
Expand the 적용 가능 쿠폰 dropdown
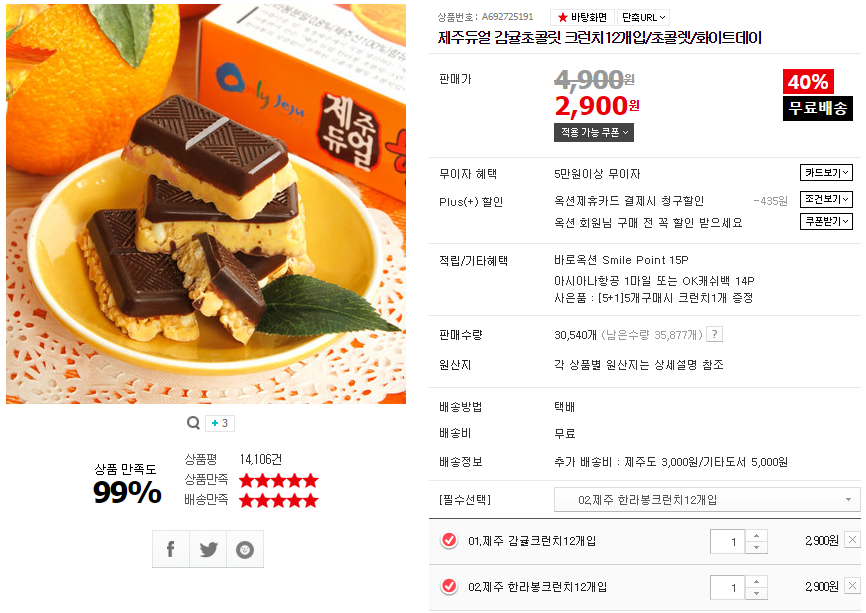pos(594,132)
